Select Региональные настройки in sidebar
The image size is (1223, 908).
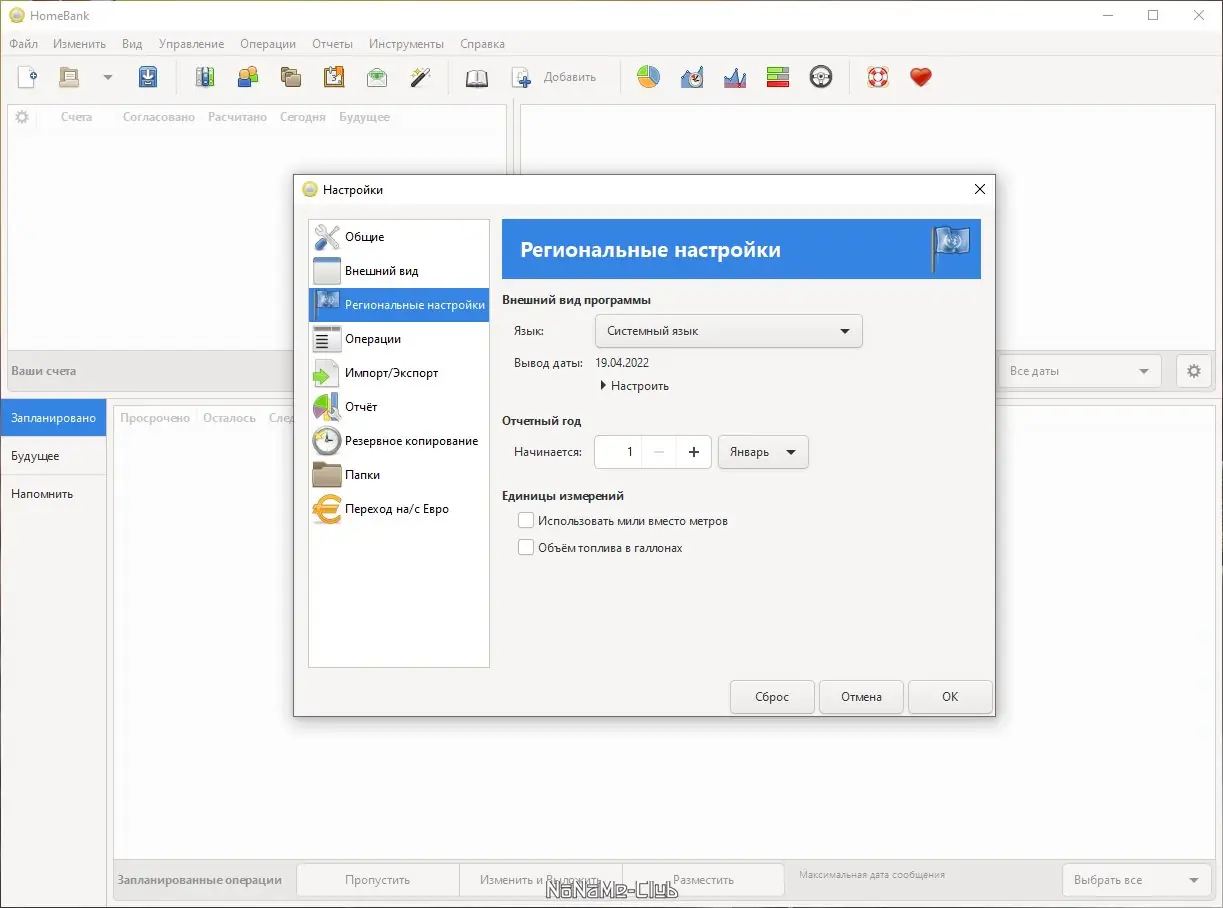[399, 305]
